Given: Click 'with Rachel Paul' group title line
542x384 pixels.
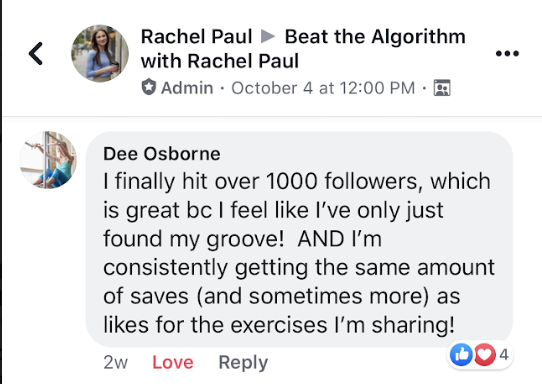Looking at the screenshot, I should [x=219, y=61].
